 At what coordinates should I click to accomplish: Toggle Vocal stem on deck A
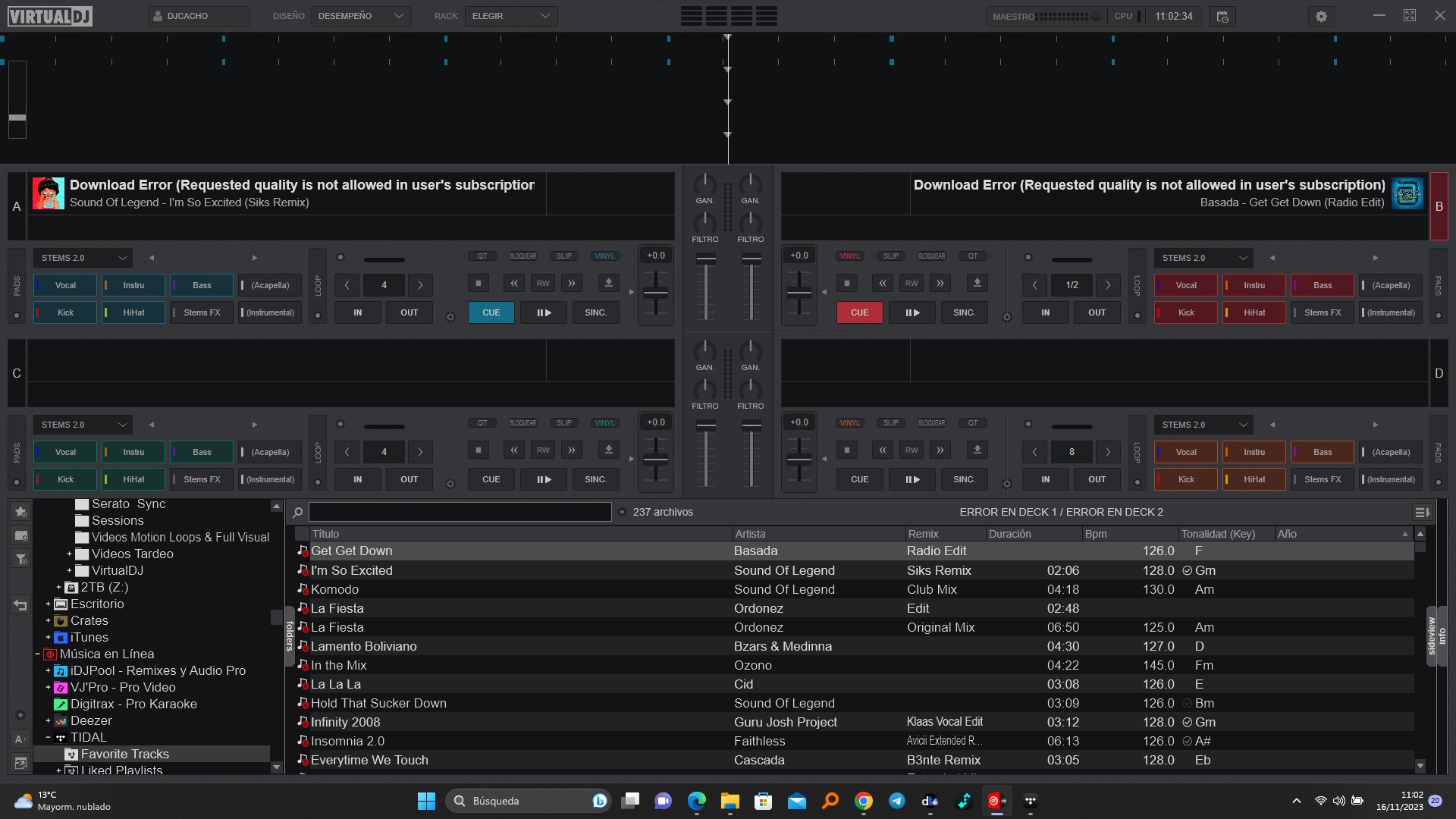tap(65, 285)
